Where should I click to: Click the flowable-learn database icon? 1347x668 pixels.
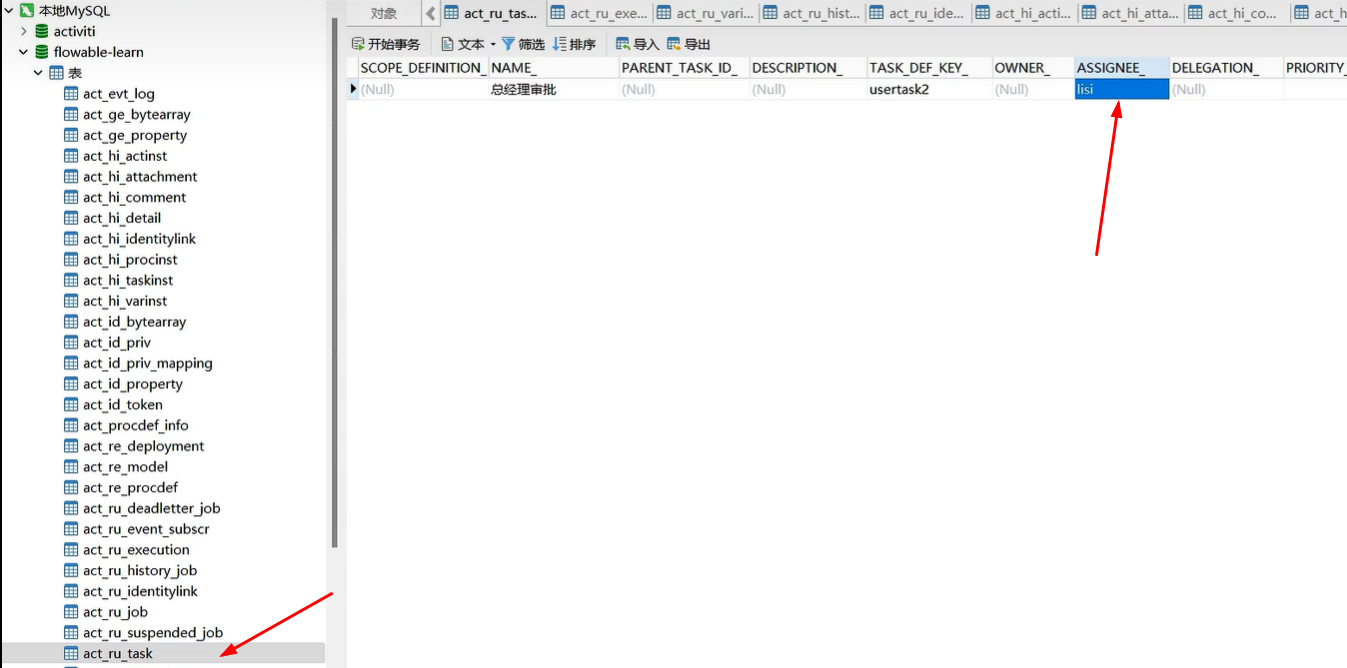pyautogui.click(x=42, y=52)
